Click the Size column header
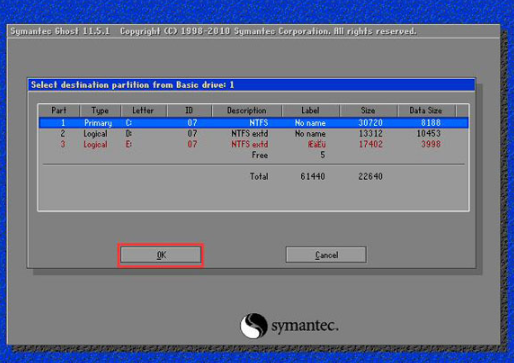This screenshot has width=514, height=363. tap(368, 110)
